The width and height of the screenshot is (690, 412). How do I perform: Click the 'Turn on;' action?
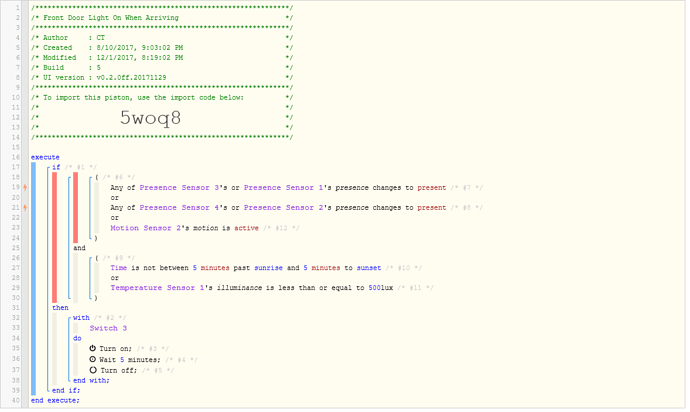coord(115,349)
